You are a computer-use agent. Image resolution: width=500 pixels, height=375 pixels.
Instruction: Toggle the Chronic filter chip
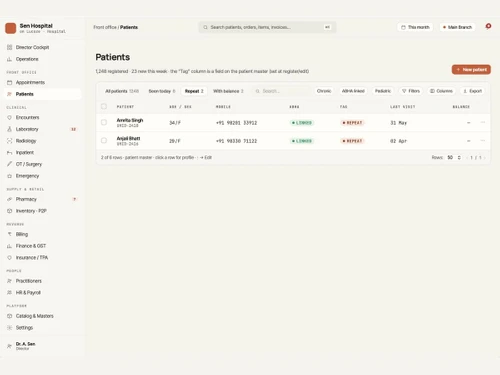(324, 91)
